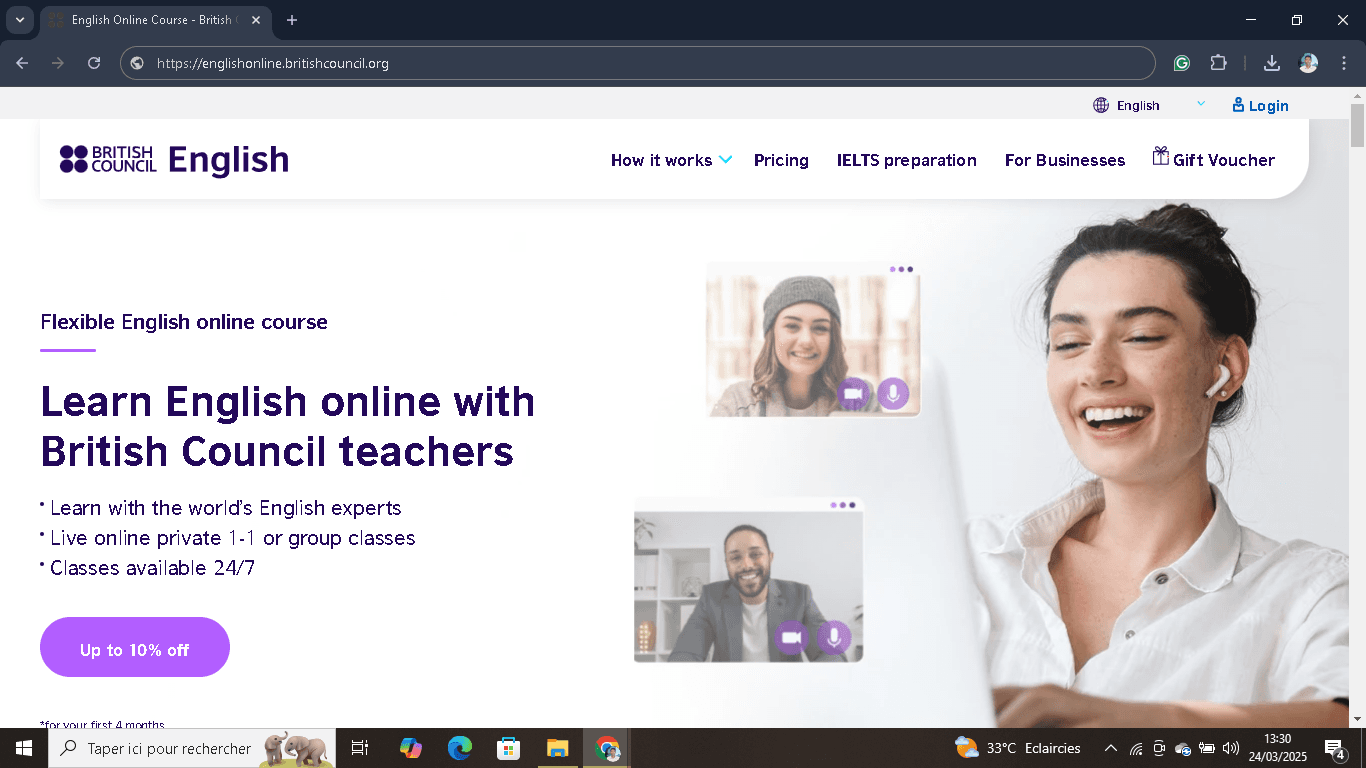Select the British Council logo

[107, 159]
